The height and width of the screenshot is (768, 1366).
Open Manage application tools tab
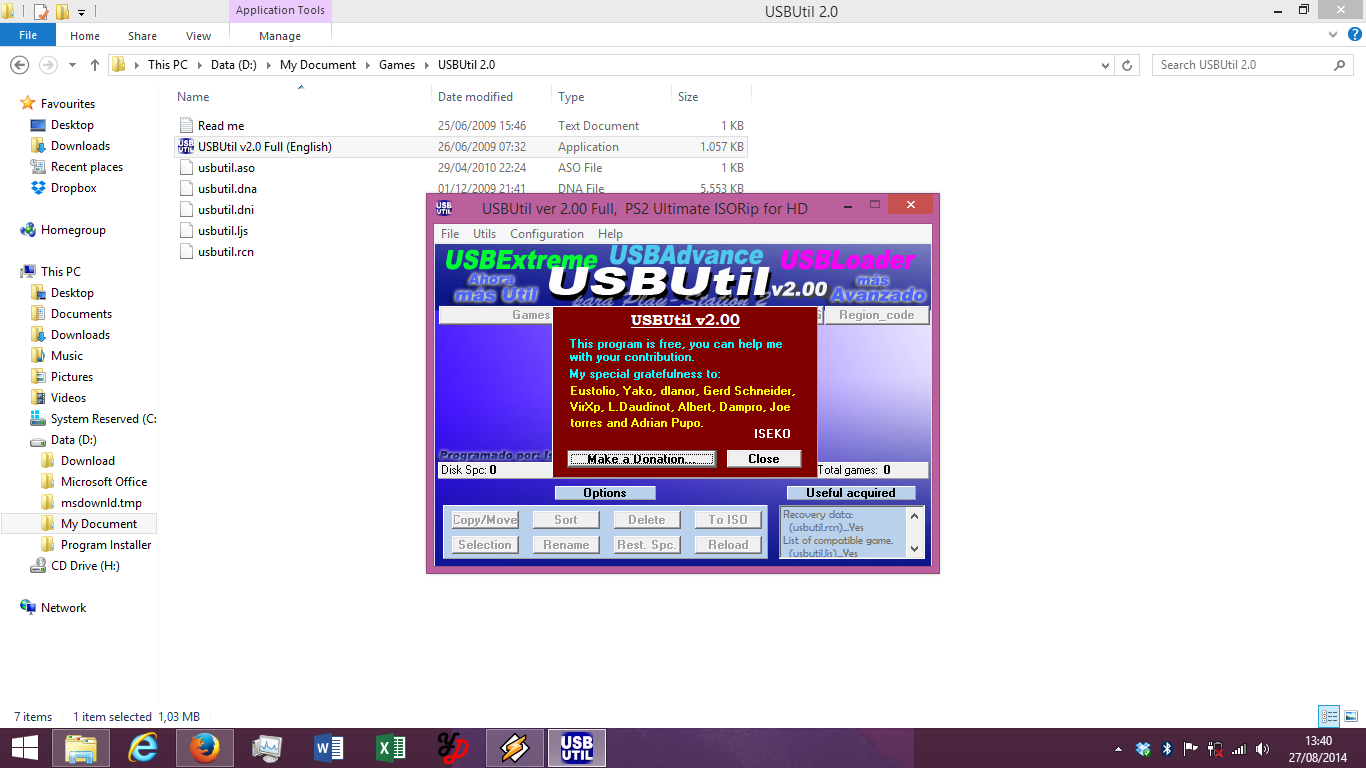[280, 36]
